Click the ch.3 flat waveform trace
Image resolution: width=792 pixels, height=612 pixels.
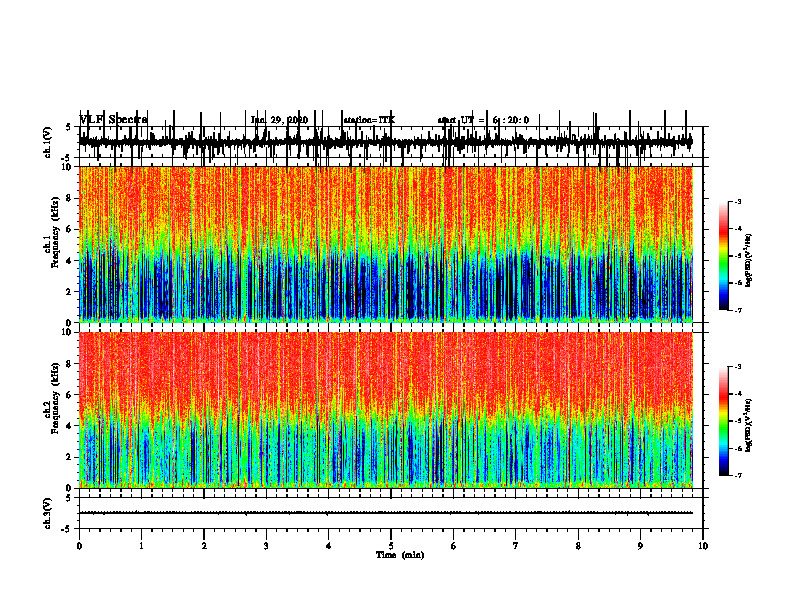(x=386, y=513)
